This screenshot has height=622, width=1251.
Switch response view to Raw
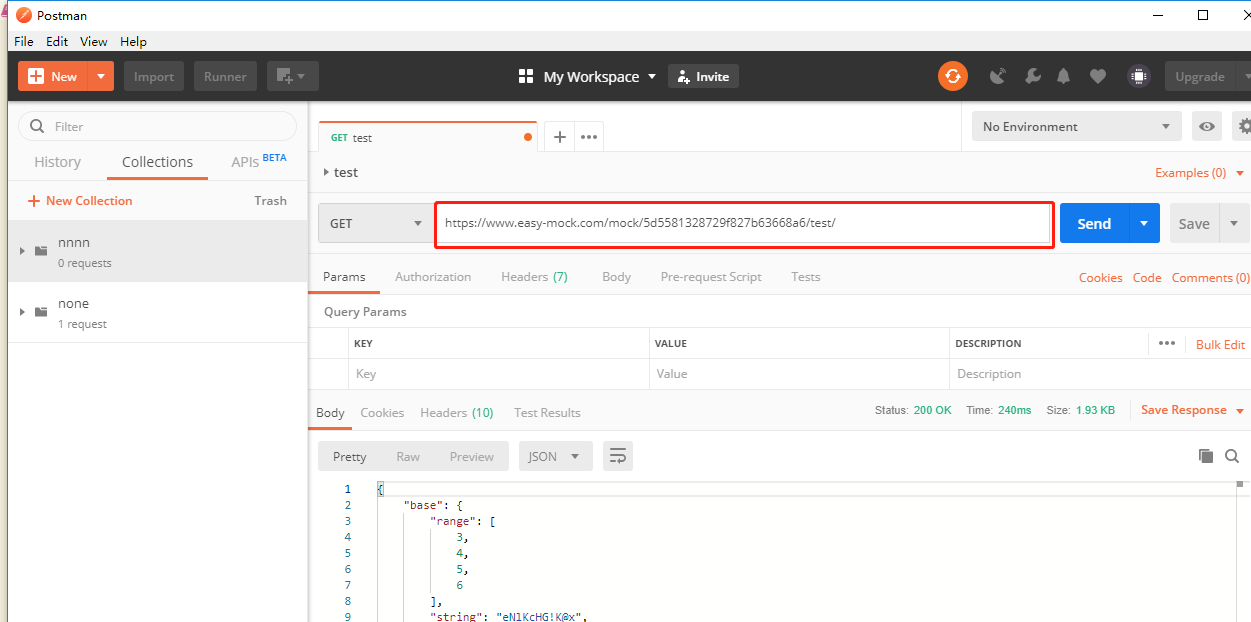click(408, 456)
